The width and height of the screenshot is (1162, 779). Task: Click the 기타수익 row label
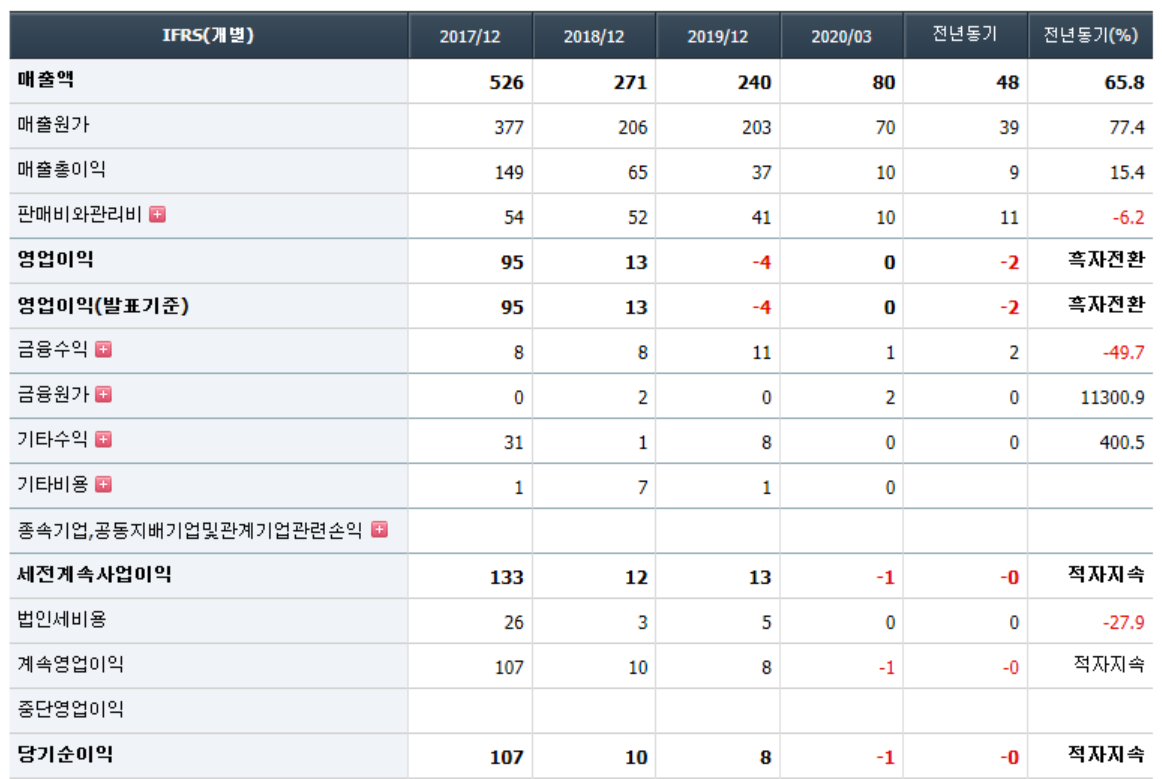coord(53,440)
